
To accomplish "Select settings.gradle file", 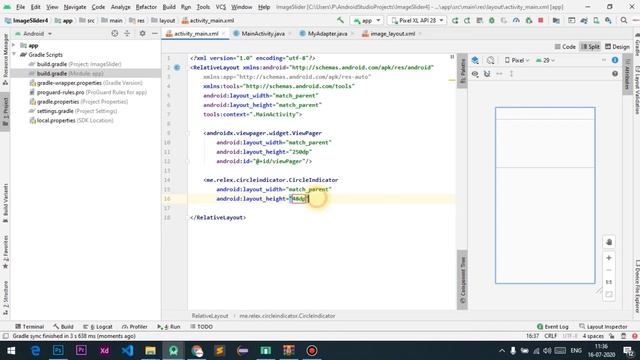I will pyautogui.click(x=73, y=111).
